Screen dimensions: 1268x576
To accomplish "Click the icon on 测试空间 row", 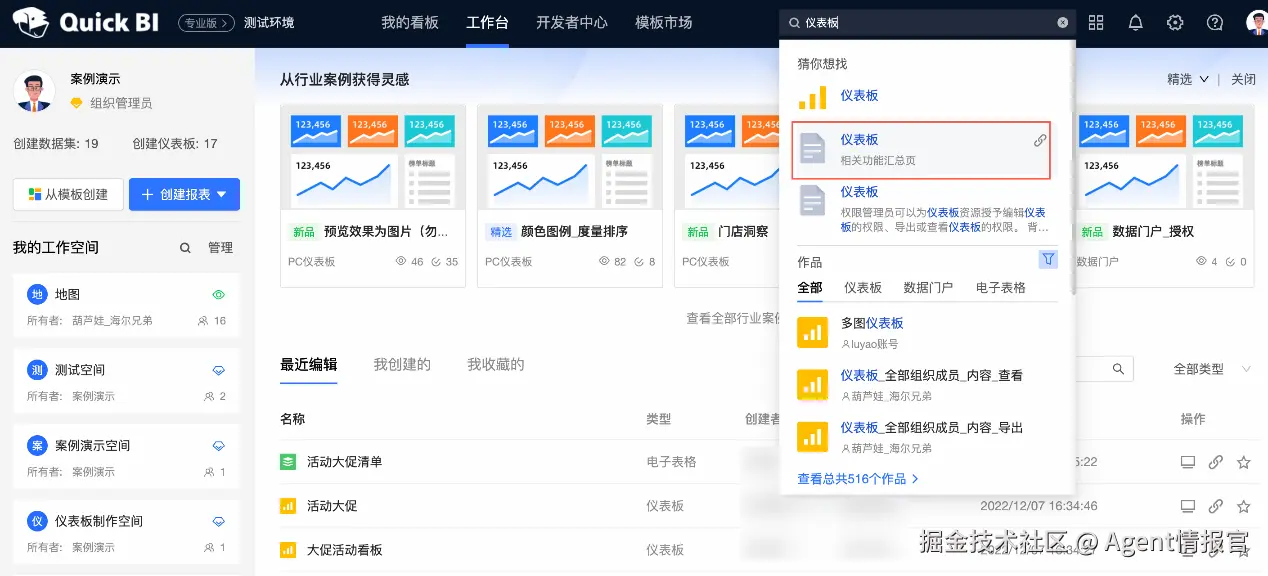I will pos(219,370).
